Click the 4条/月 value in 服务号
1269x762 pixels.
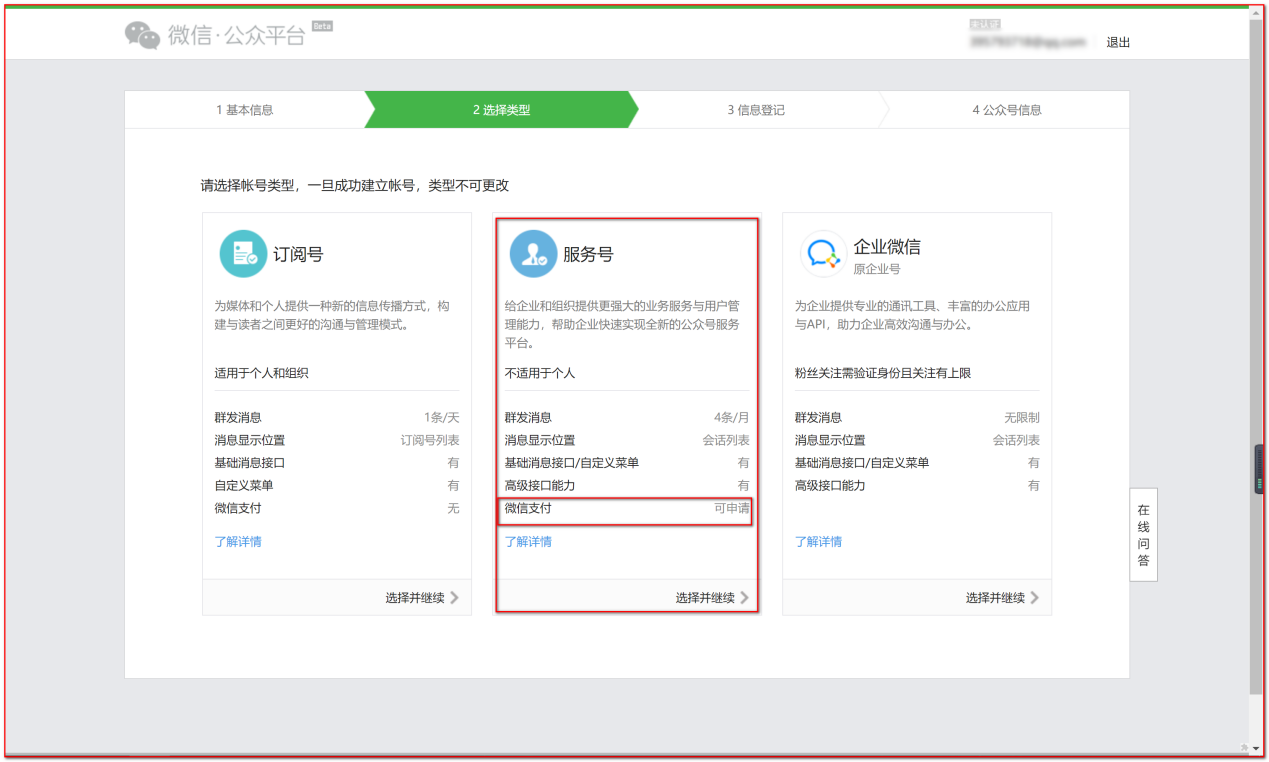[x=731, y=418]
